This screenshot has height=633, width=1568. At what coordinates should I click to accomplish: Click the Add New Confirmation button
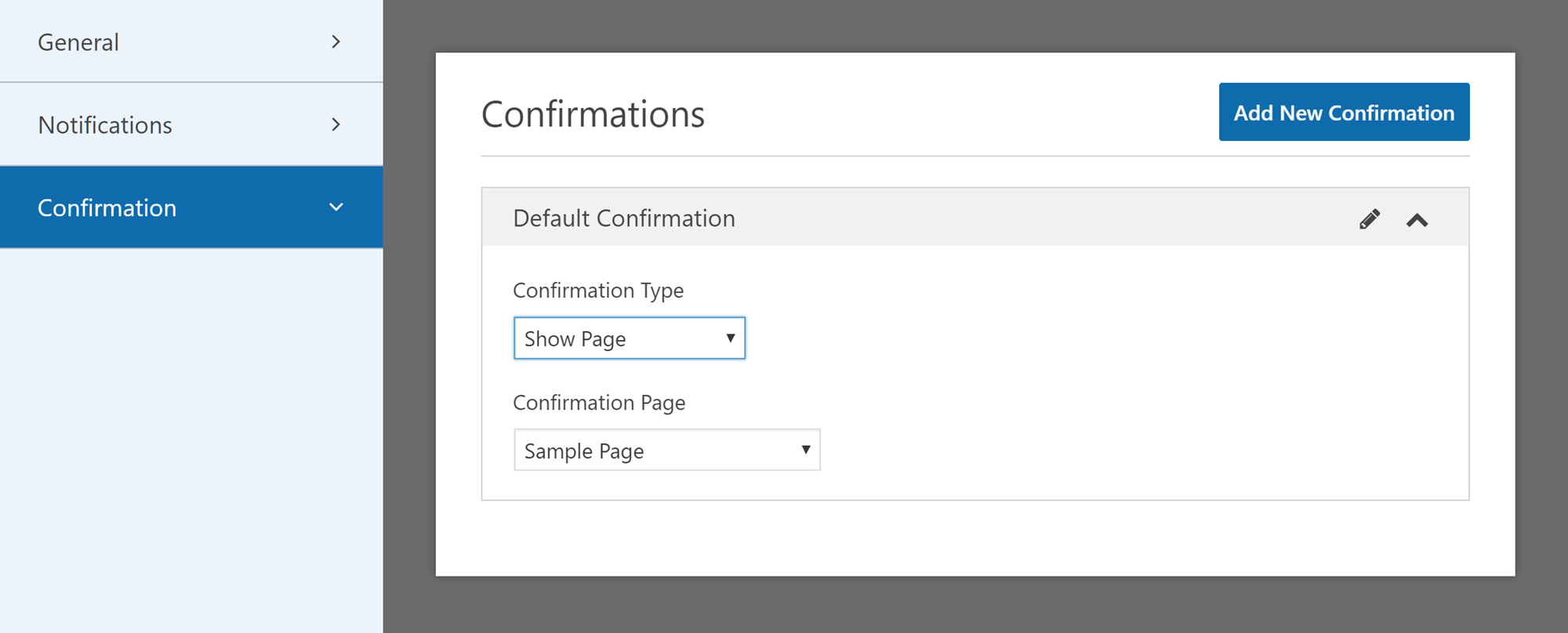tap(1344, 112)
